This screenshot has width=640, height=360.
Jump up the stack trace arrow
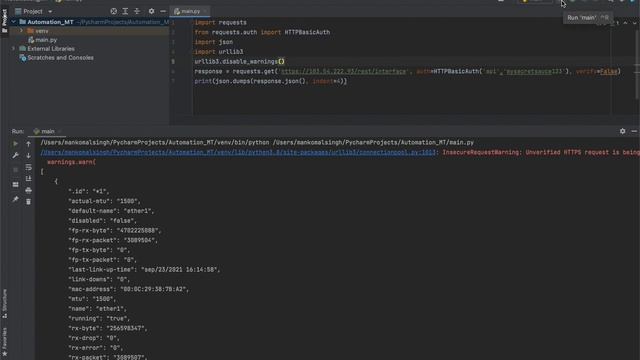28,144
